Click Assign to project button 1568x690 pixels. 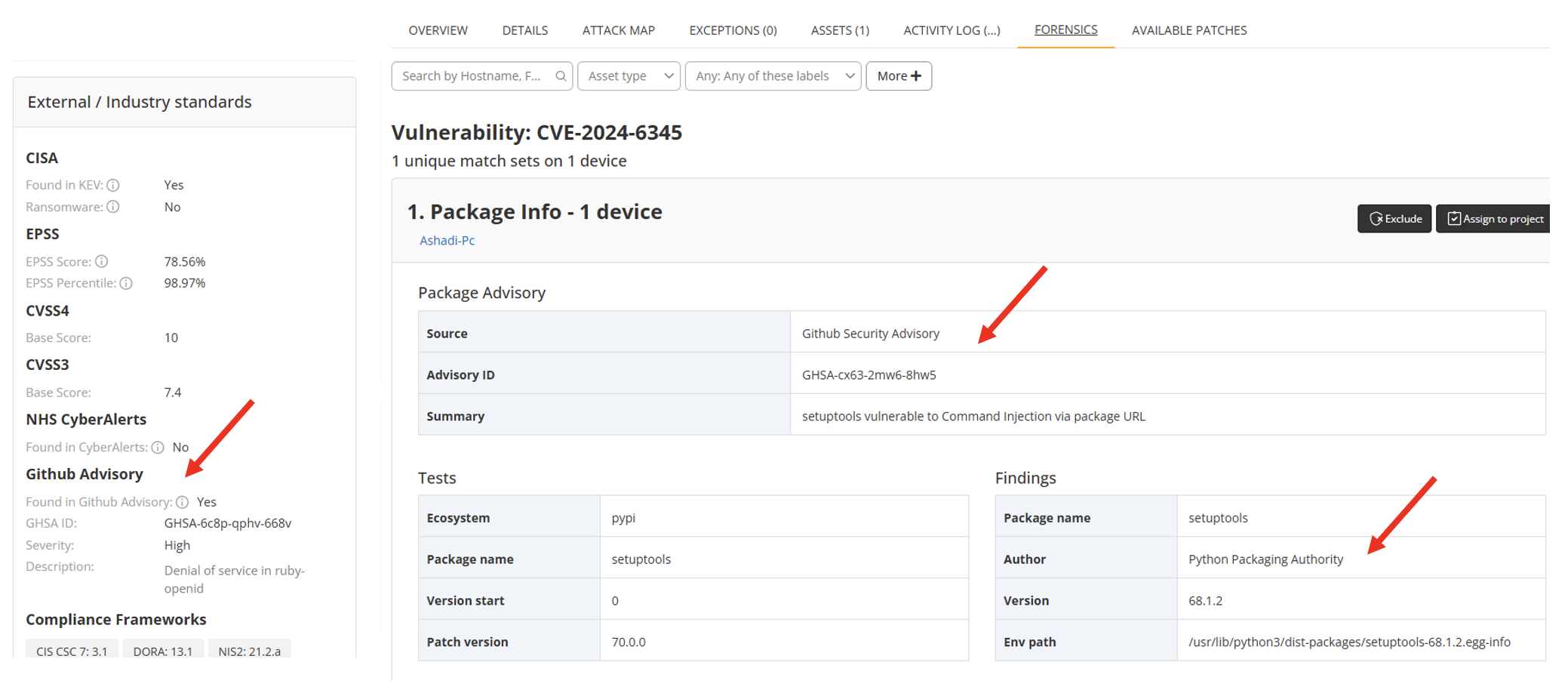click(x=1494, y=219)
